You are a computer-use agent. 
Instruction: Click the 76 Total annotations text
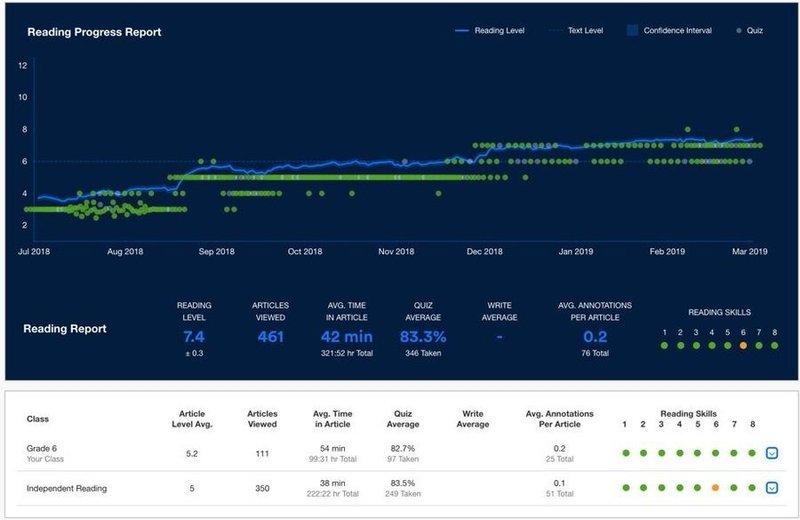595,353
